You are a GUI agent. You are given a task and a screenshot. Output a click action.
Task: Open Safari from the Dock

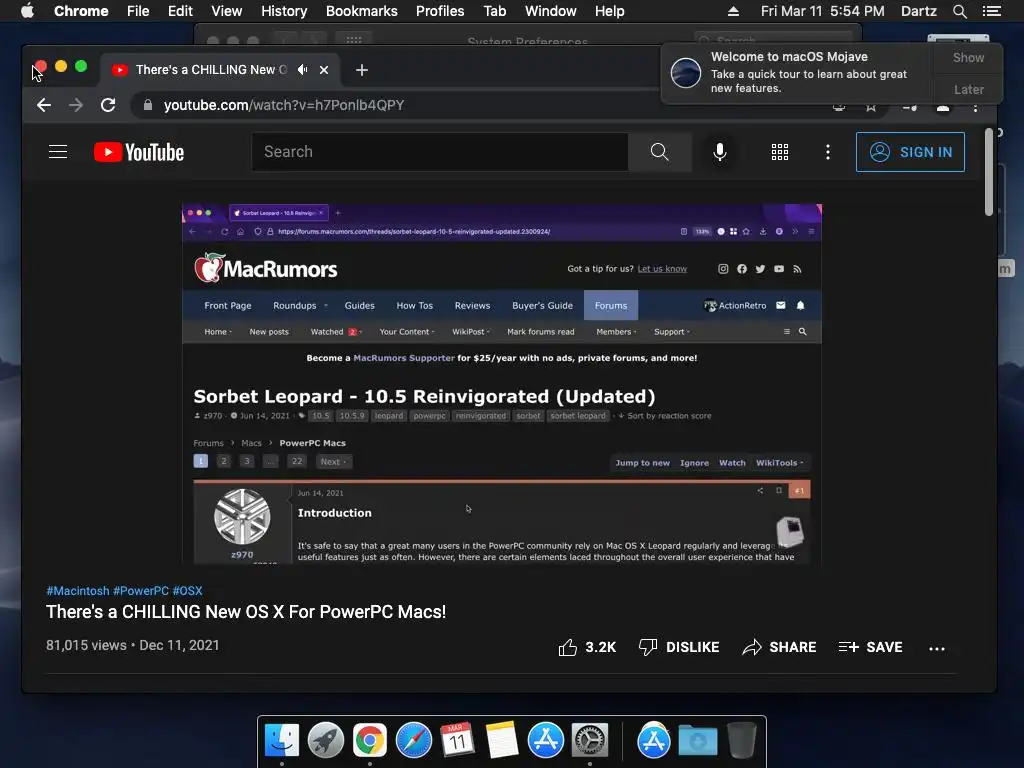(x=414, y=741)
